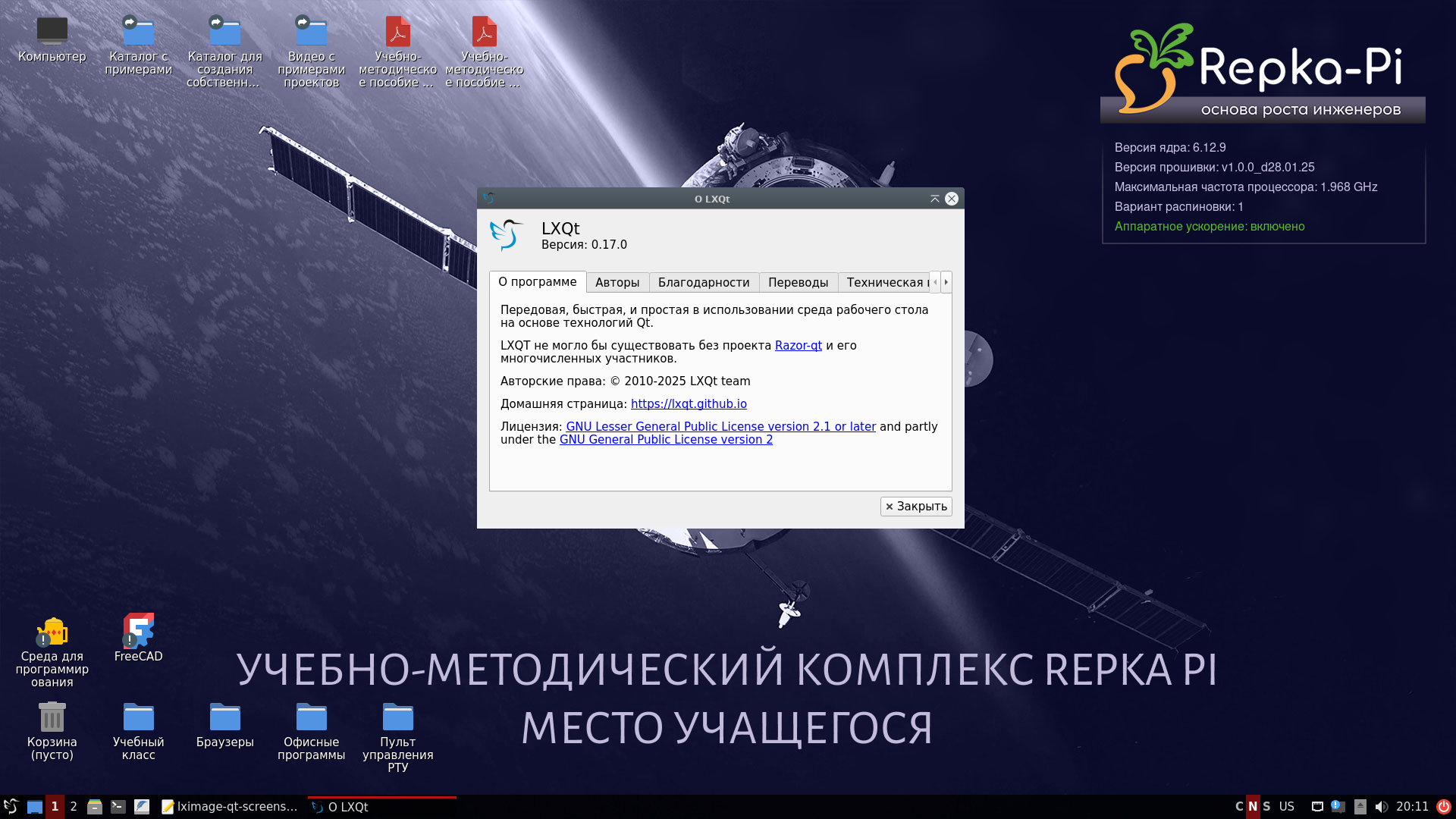Open the Переводы tab
Image resolution: width=1456 pixels, height=819 pixels.
799,282
